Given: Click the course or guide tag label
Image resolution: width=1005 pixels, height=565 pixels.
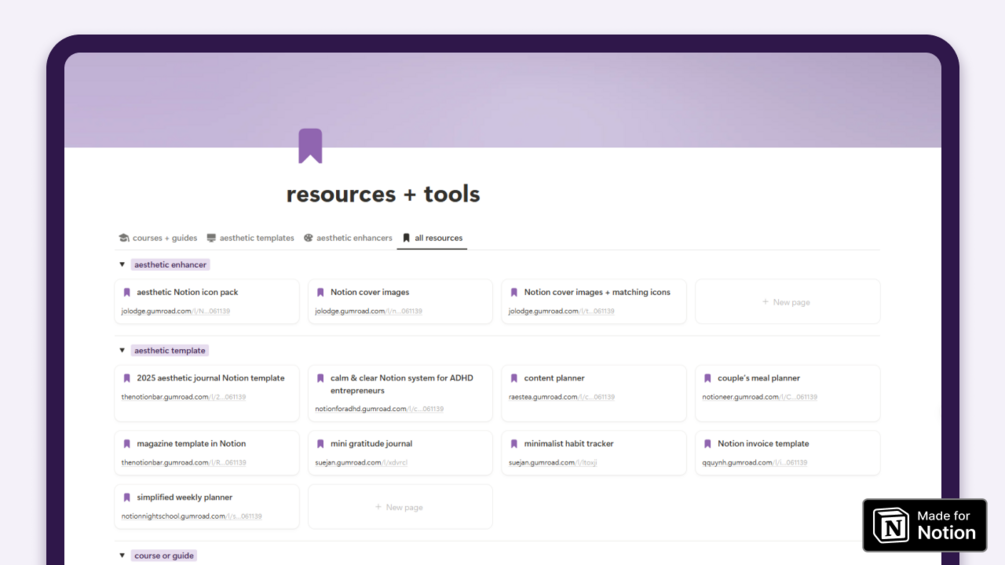Looking at the screenshot, I should [163, 555].
